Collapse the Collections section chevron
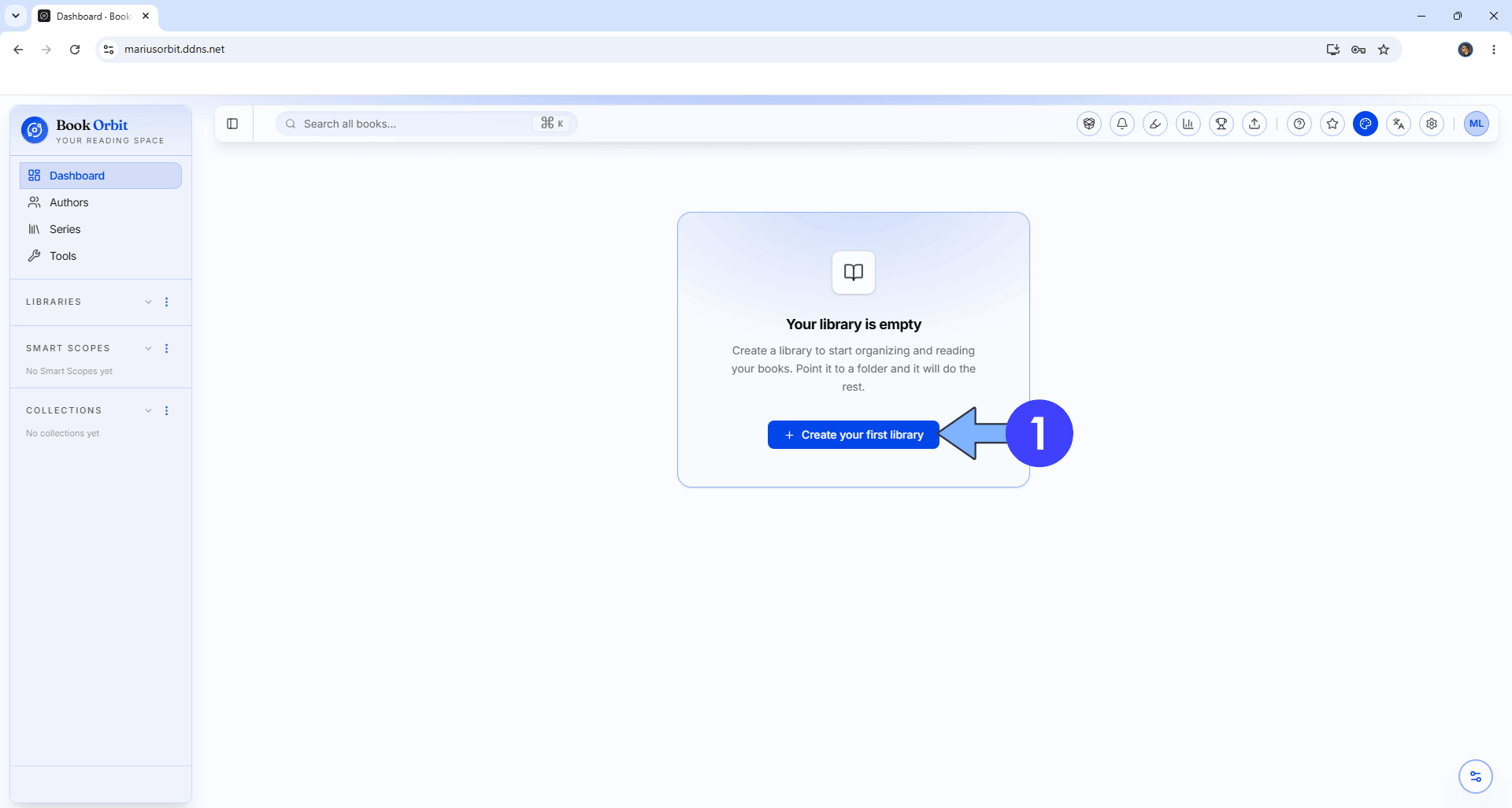Viewport: 1512px width, 808px height. pyautogui.click(x=148, y=411)
